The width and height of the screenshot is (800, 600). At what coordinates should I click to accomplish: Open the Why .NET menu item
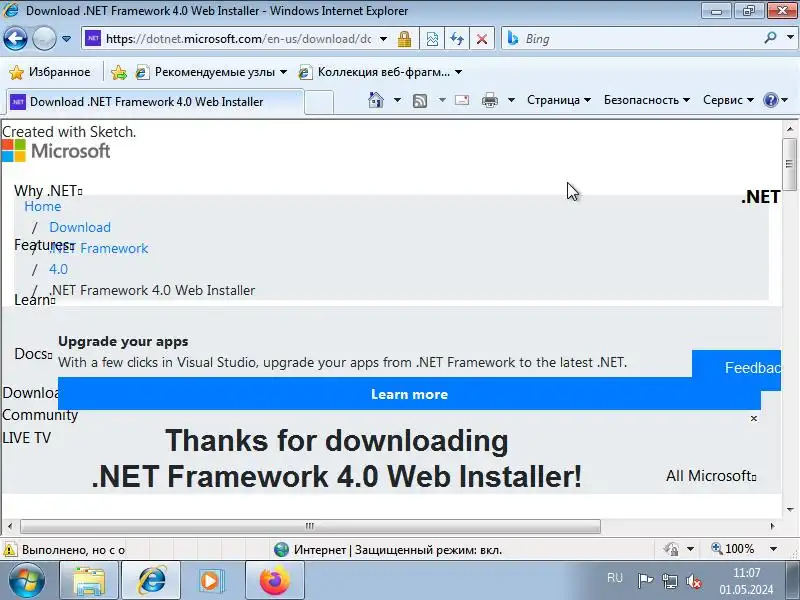(x=48, y=191)
